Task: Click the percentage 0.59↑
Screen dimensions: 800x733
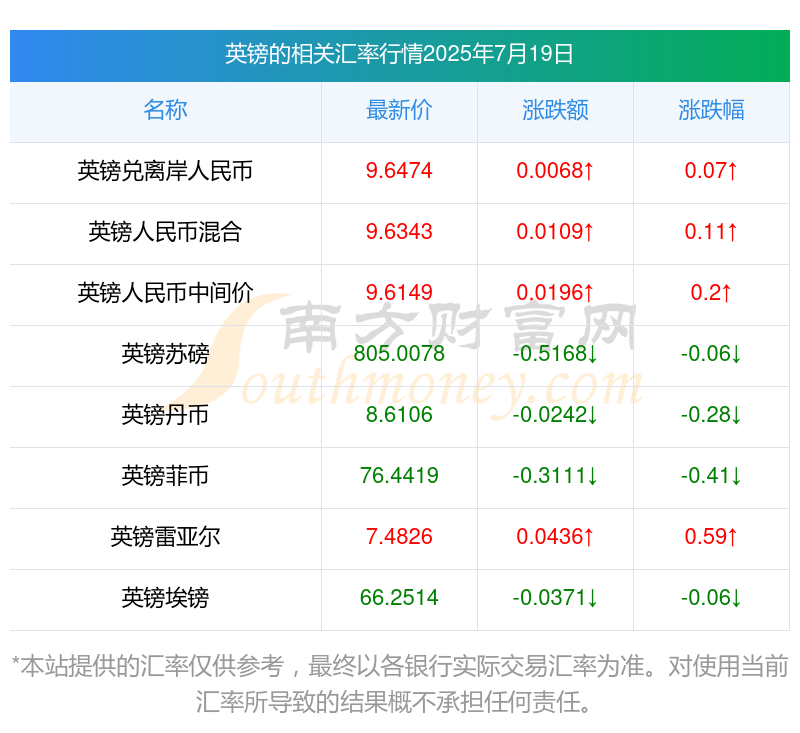Action: pyautogui.click(x=711, y=537)
